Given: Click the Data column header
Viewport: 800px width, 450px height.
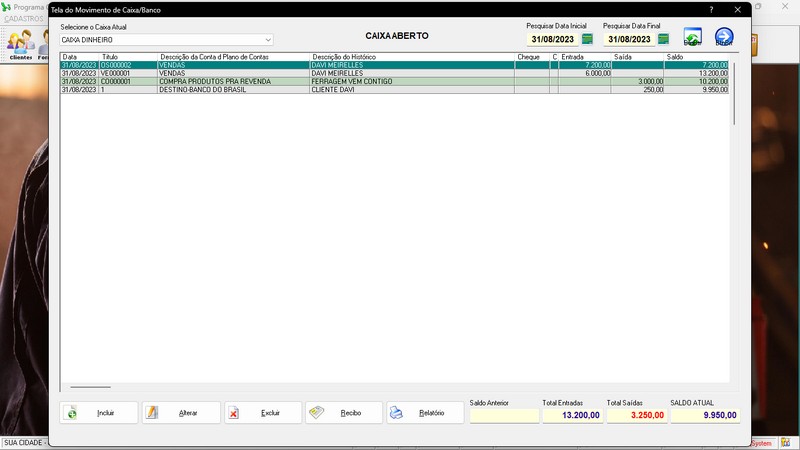Looking at the screenshot, I should [80, 57].
